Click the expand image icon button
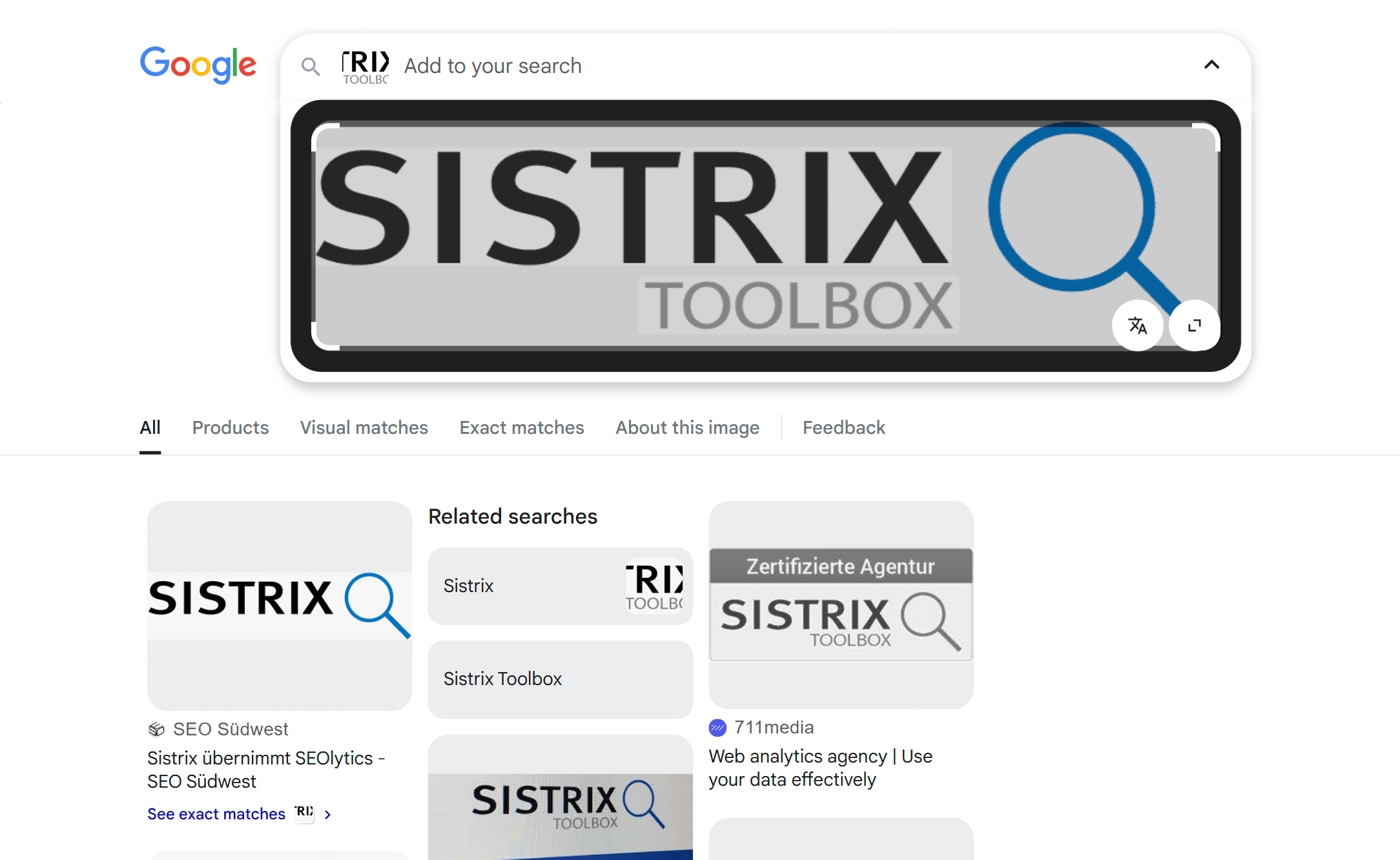1400x860 pixels. point(1195,325)
